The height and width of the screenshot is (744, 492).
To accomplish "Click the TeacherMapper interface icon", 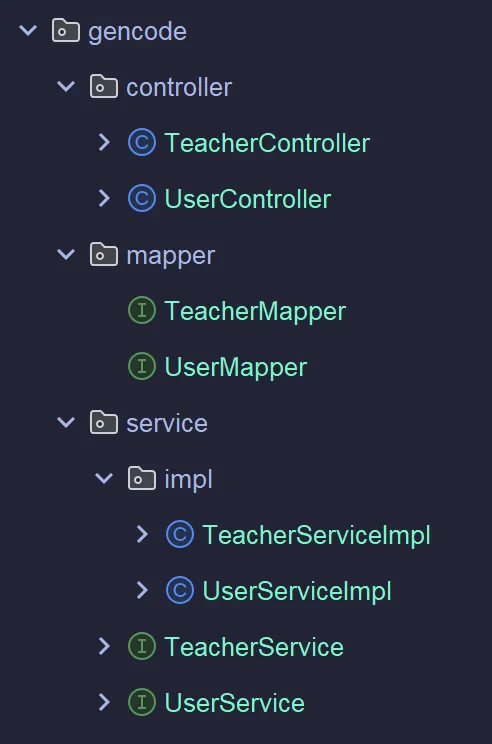I will click(142, 310).
